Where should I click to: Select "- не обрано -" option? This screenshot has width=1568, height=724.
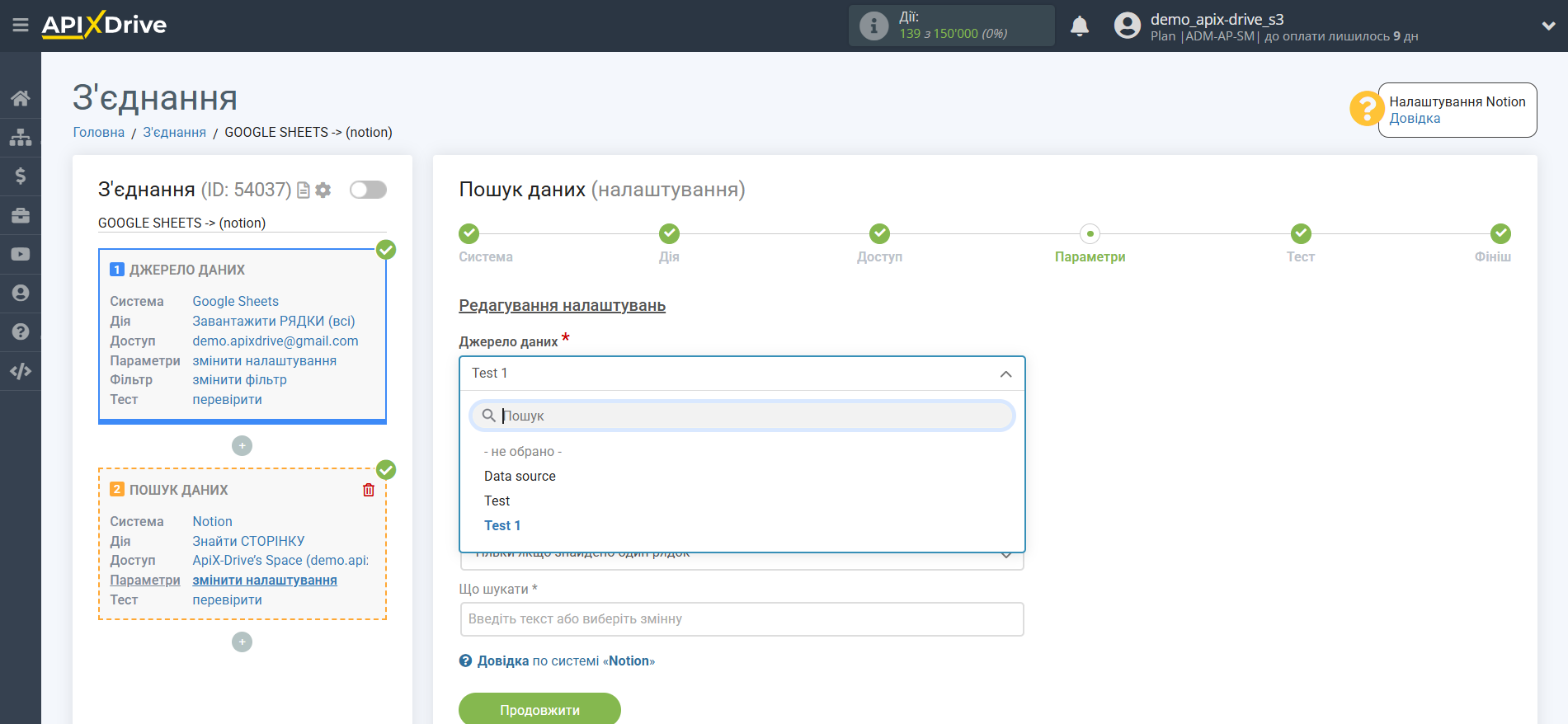click(x=523, y=452)
